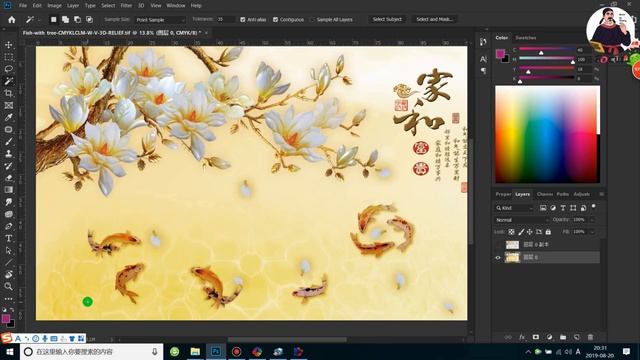Open the Image menu
The width and height of the screenshot is (640, 360).
click(54, 6)
